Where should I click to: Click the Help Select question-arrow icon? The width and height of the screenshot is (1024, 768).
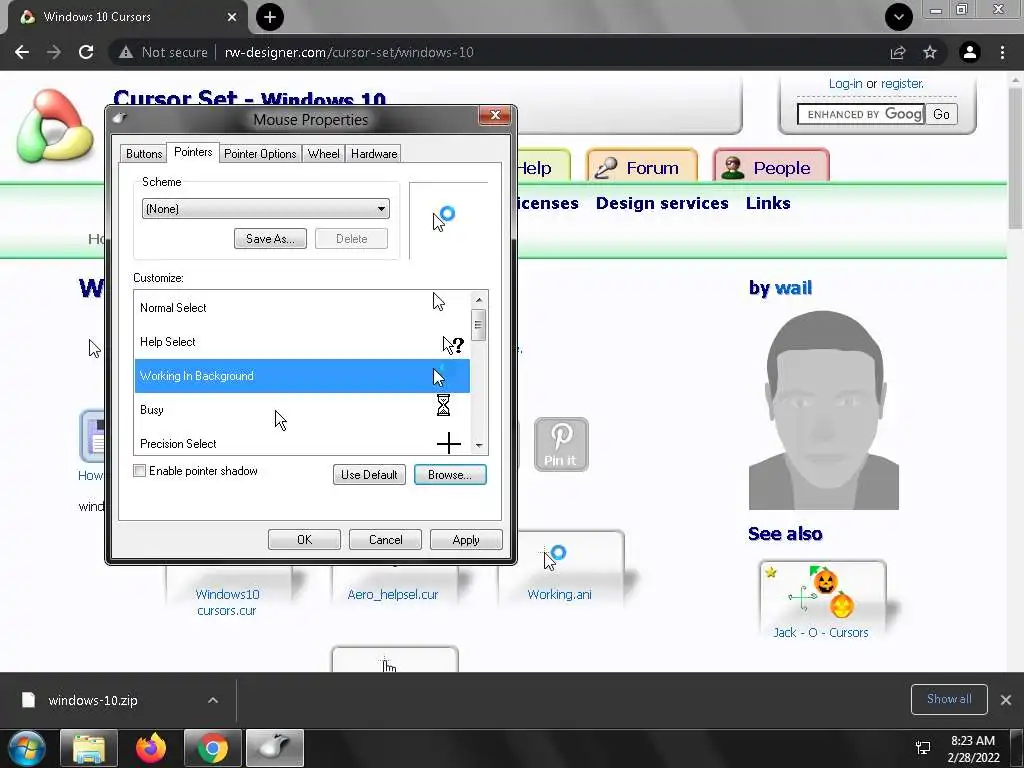(x=453, y=345)
